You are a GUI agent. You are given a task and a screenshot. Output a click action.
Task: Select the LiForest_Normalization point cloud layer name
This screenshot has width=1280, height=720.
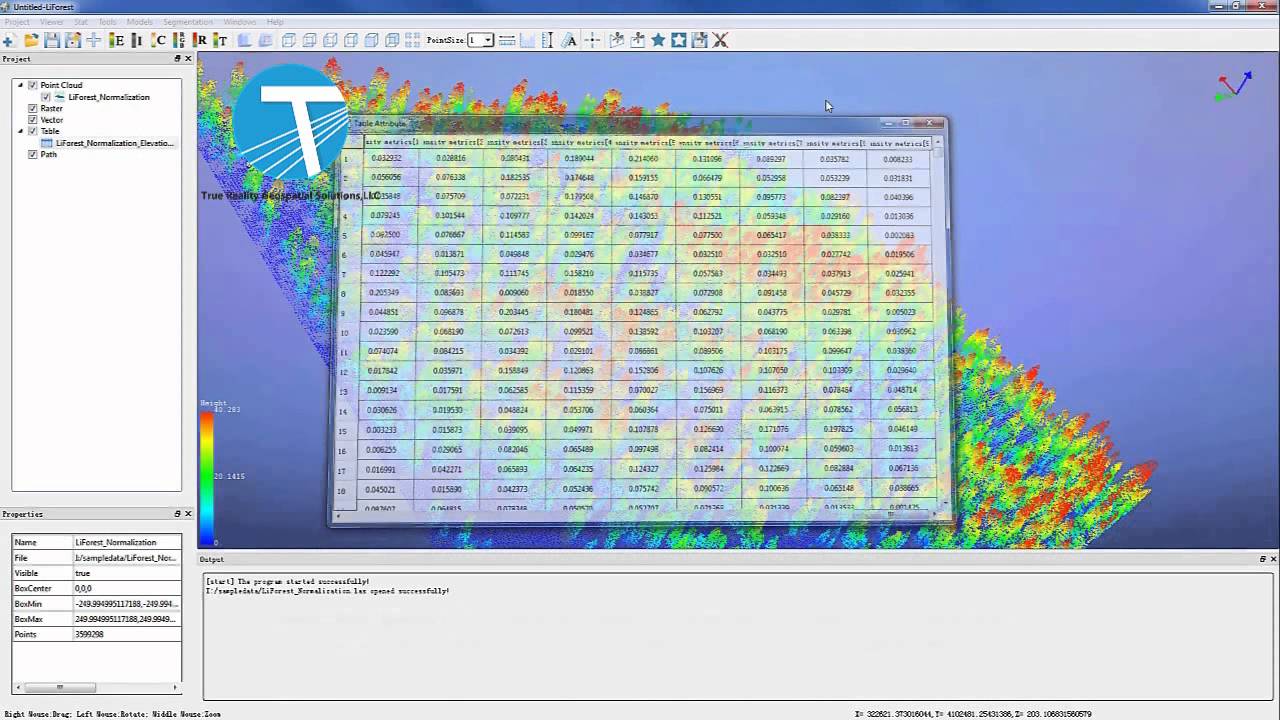[x=109, y=97]
